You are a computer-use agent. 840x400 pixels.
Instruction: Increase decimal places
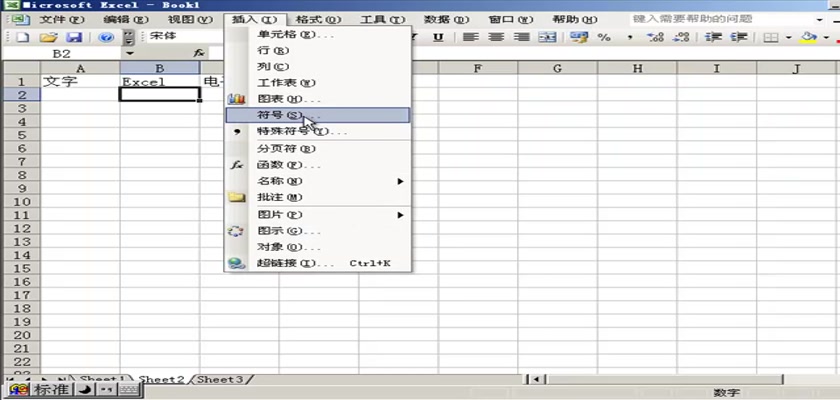coord(655,37)
